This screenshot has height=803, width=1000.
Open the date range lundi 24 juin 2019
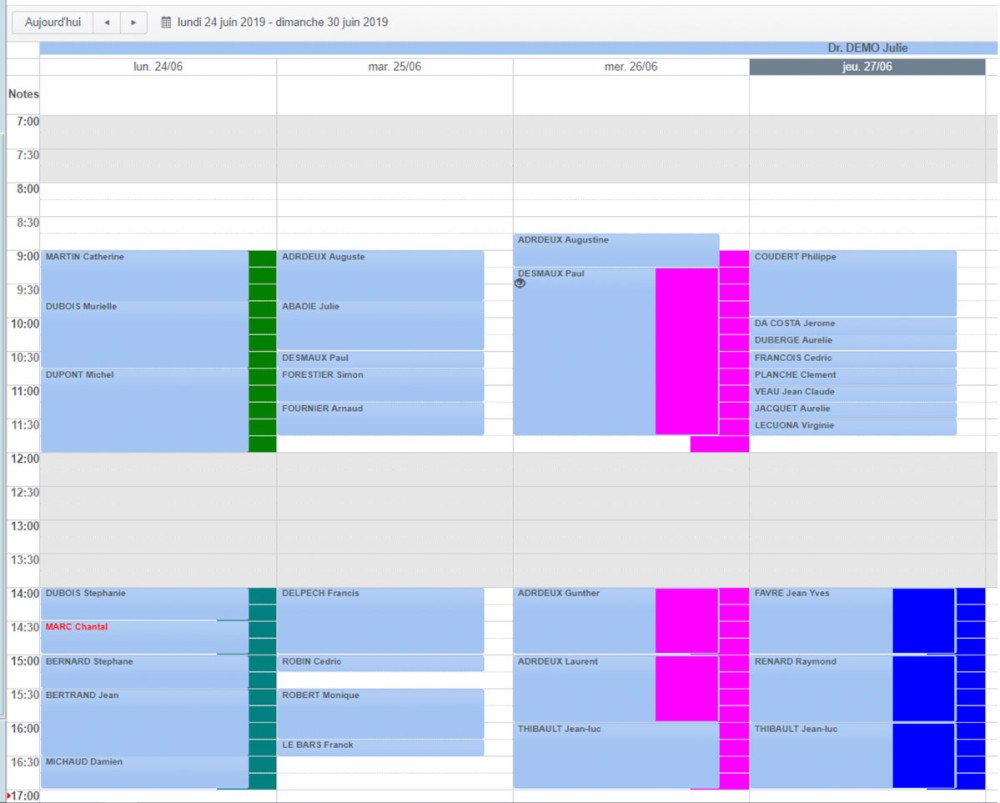282,22
